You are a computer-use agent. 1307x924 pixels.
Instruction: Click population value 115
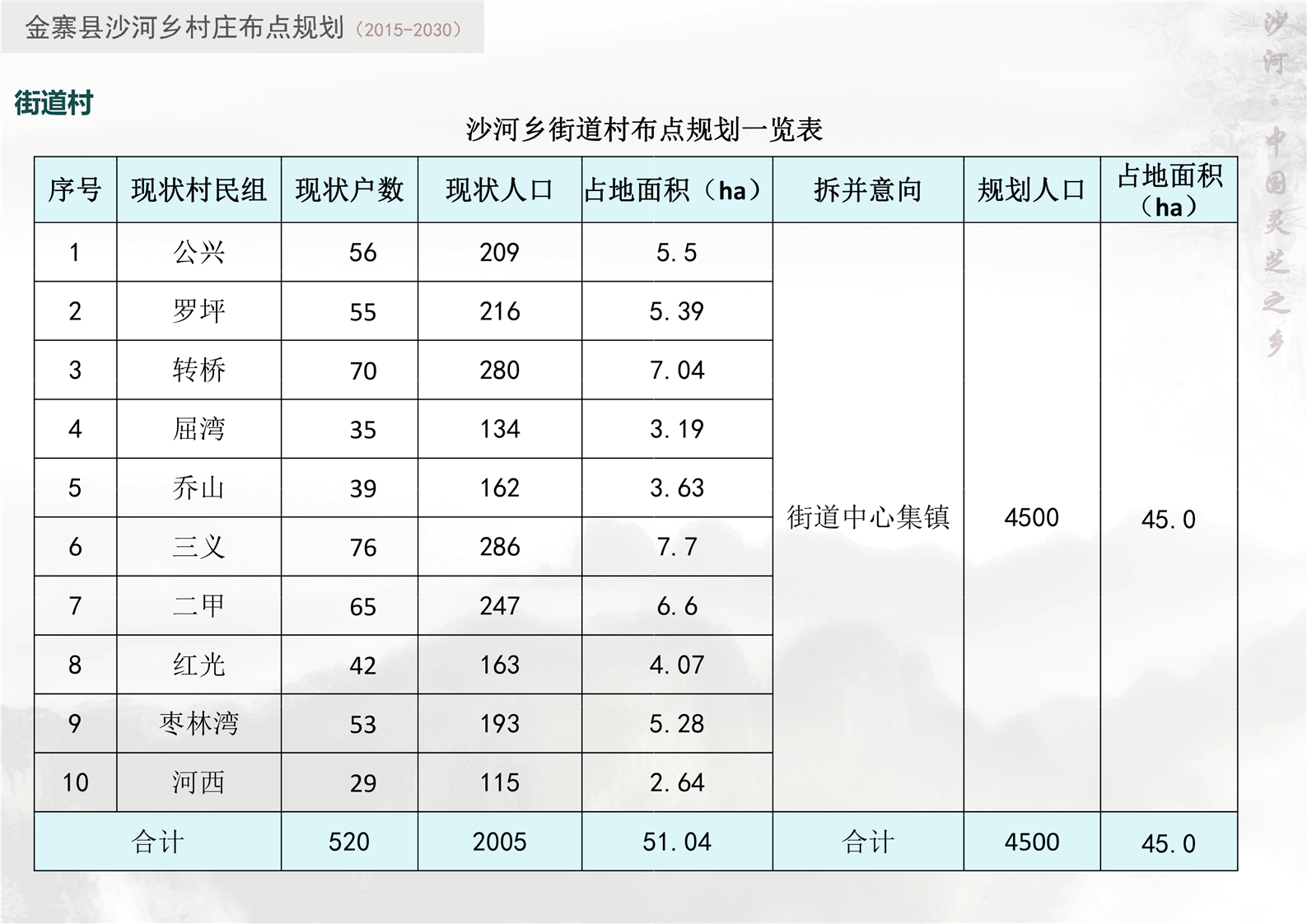tap(500, 782)
